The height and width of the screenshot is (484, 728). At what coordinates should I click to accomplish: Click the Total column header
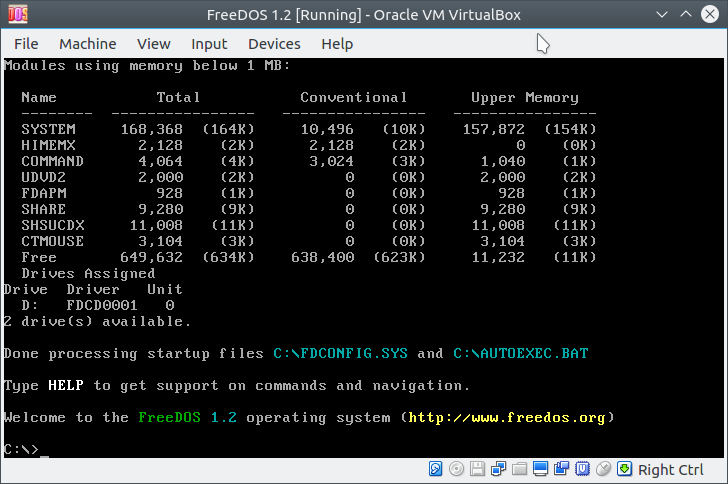pos(178,98)
